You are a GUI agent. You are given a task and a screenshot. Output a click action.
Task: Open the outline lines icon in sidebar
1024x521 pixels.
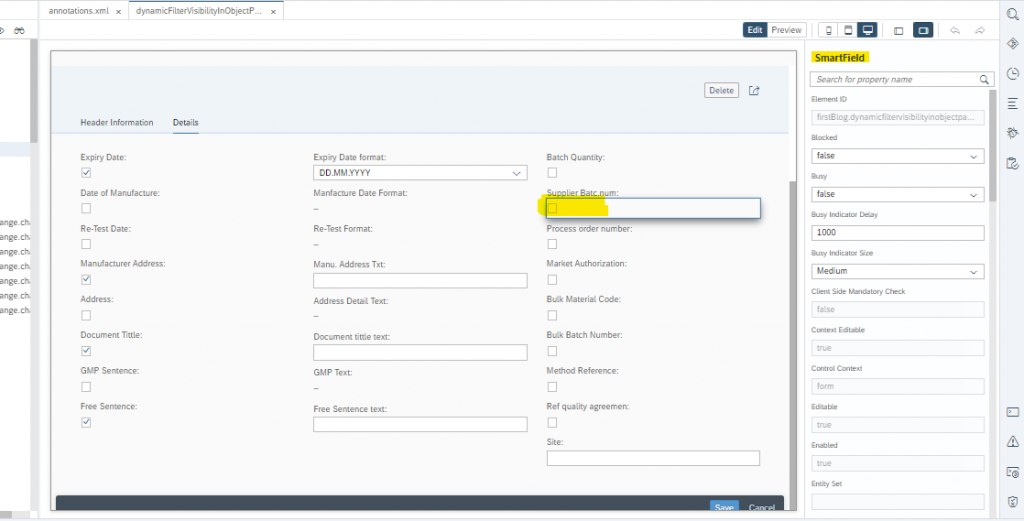[x=1012, y=104]
